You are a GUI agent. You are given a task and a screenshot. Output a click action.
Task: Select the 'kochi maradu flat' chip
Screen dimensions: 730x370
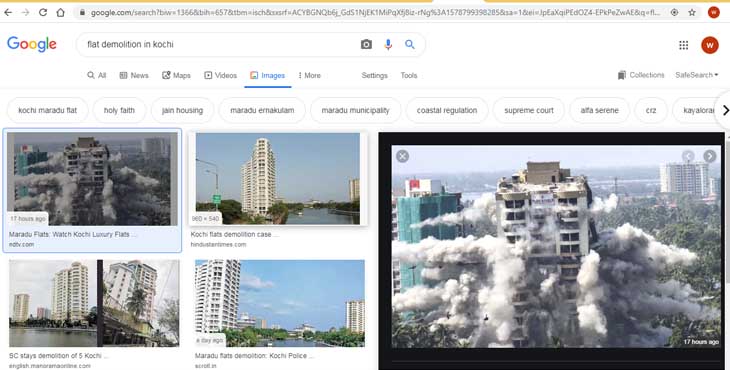(x=47, y=110)
